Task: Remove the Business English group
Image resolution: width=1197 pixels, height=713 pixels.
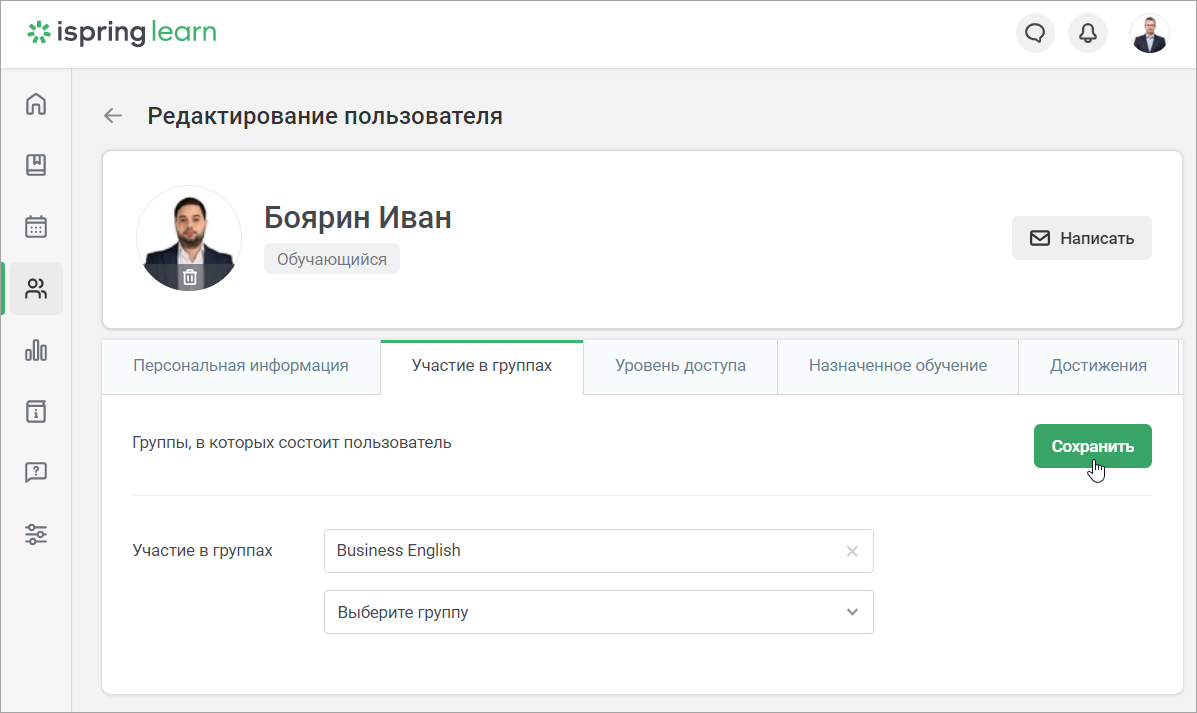Action: tap(852, 551)
